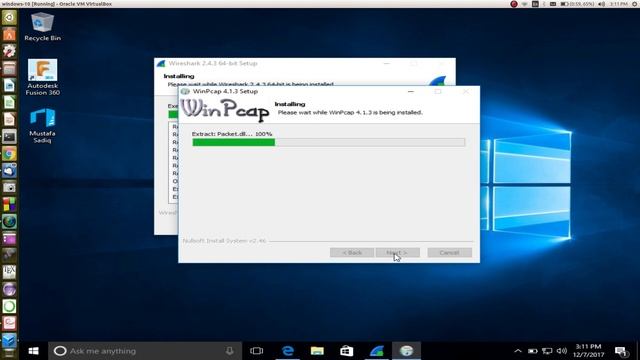This screenshot has height=360, width=640.
Task: Open the taskbar clock showing 3:11 PM
Action: [x=588, y=351]
